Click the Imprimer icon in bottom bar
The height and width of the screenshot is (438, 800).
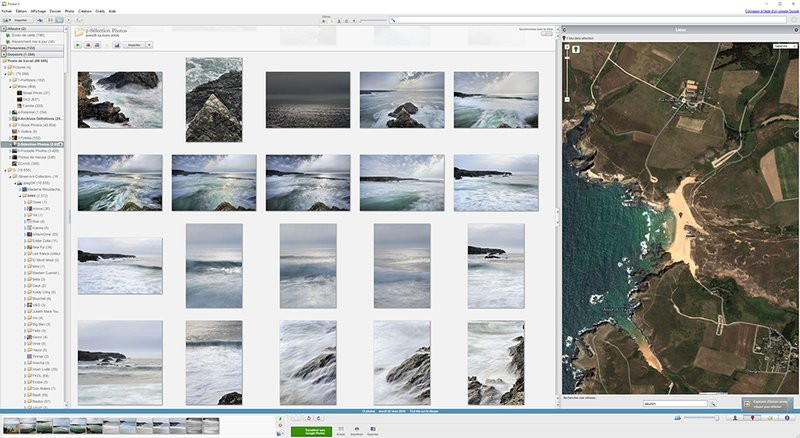click(357, 431)
